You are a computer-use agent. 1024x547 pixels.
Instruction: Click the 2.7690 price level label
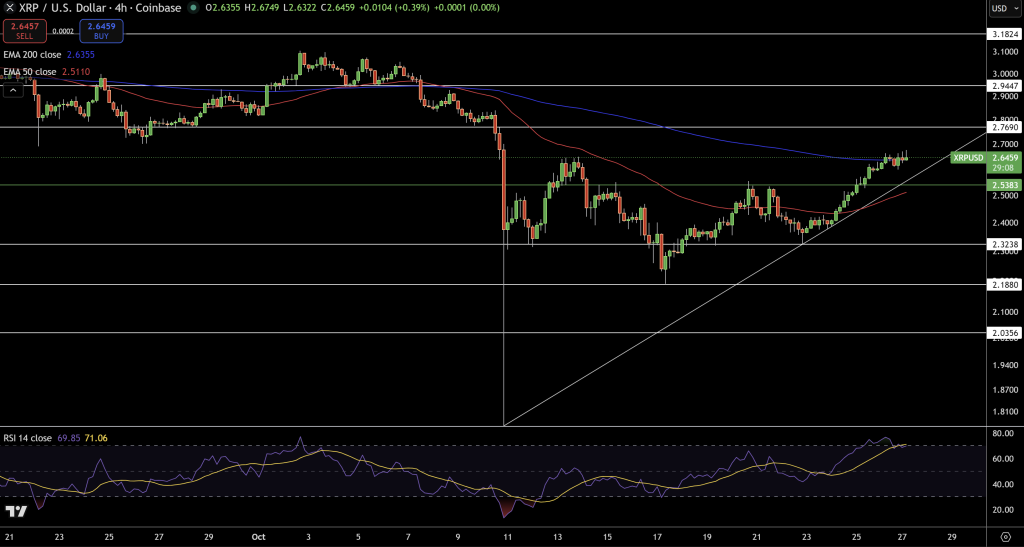pos(1003,127)
